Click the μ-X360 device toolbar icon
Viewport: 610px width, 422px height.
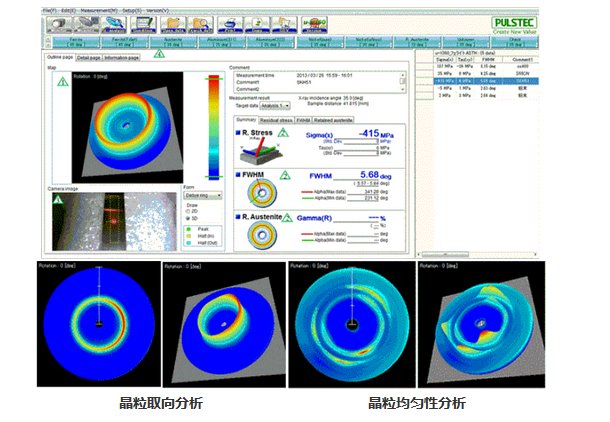314,25
